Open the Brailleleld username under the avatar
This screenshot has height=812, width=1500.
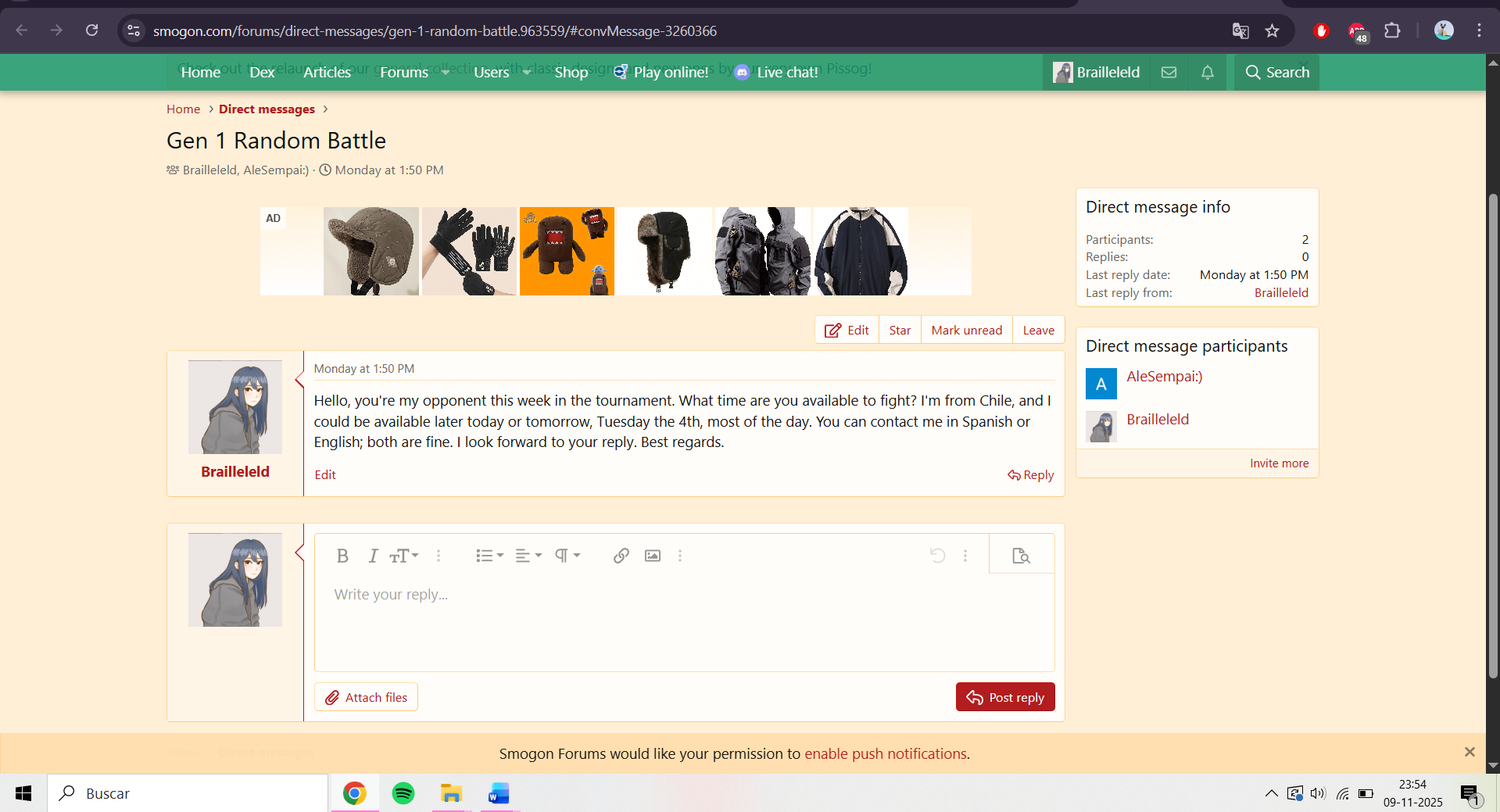click(235, 472)
